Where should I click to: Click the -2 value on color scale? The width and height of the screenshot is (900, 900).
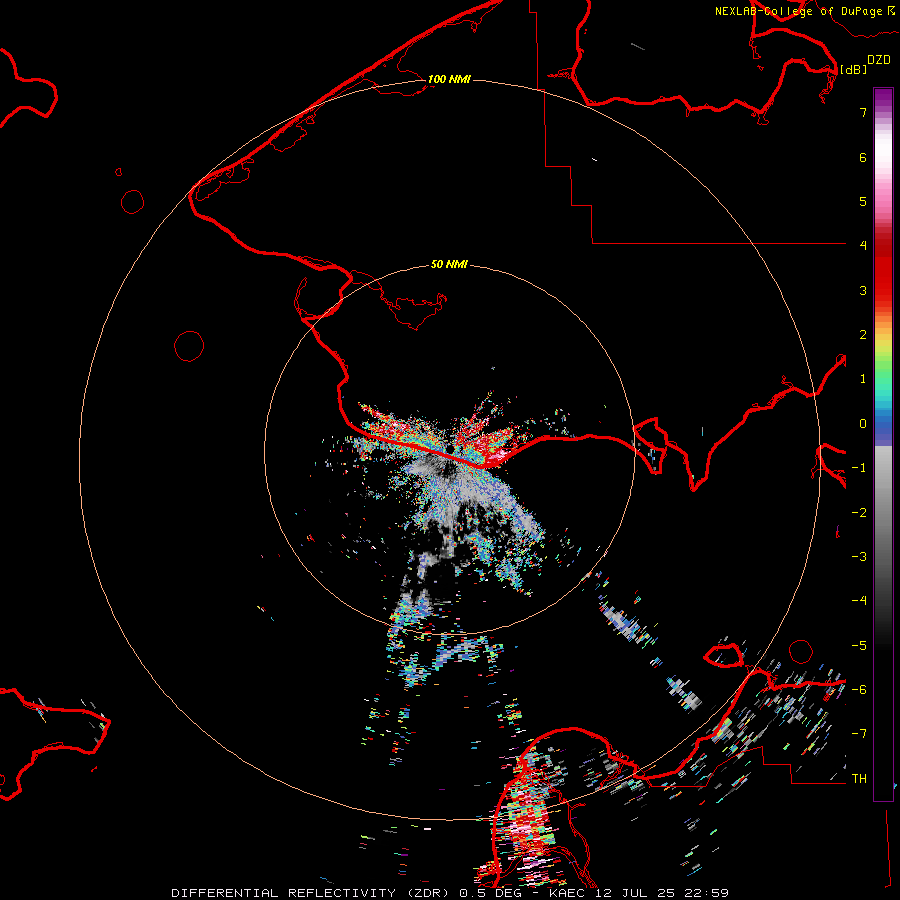(x=859, y=513)
